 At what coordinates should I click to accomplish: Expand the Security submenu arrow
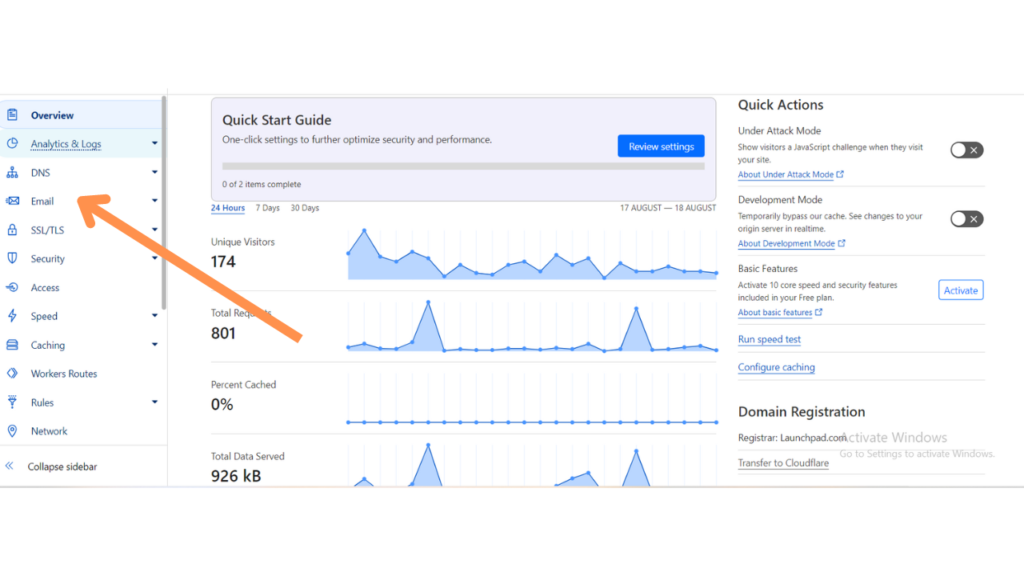(155, 258)
